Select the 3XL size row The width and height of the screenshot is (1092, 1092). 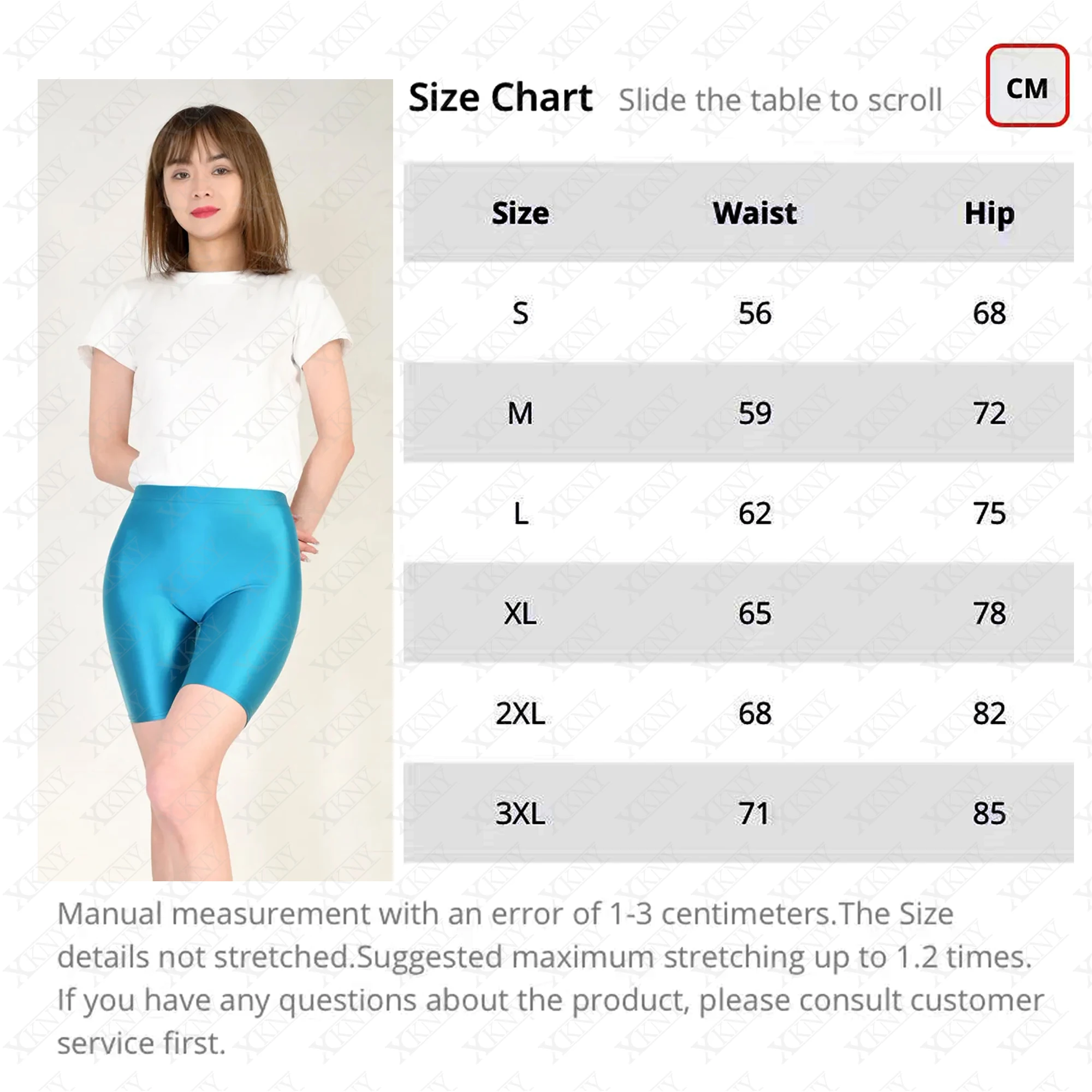tap(739, 814)
